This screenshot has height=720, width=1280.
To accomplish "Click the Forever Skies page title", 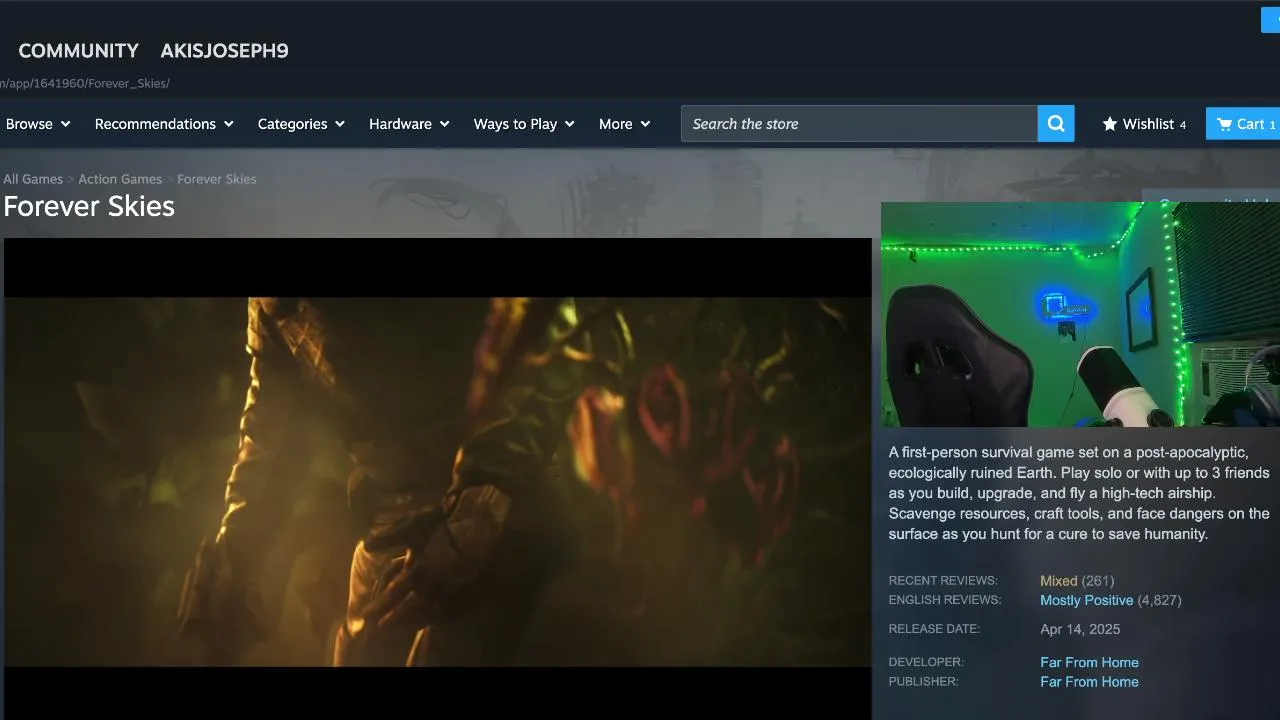I will tap(89, 206).
